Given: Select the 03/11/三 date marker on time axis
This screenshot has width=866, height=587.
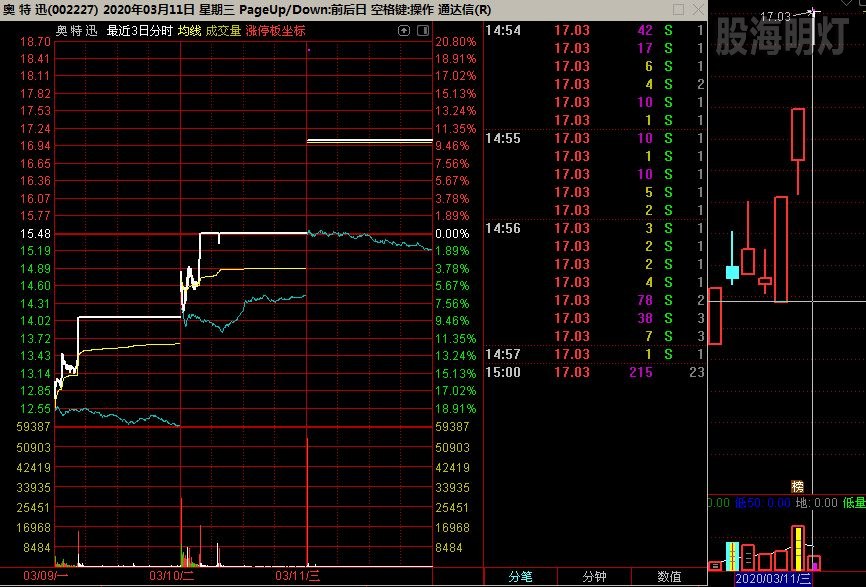Looking at the screenshot, I should point(298,577).
